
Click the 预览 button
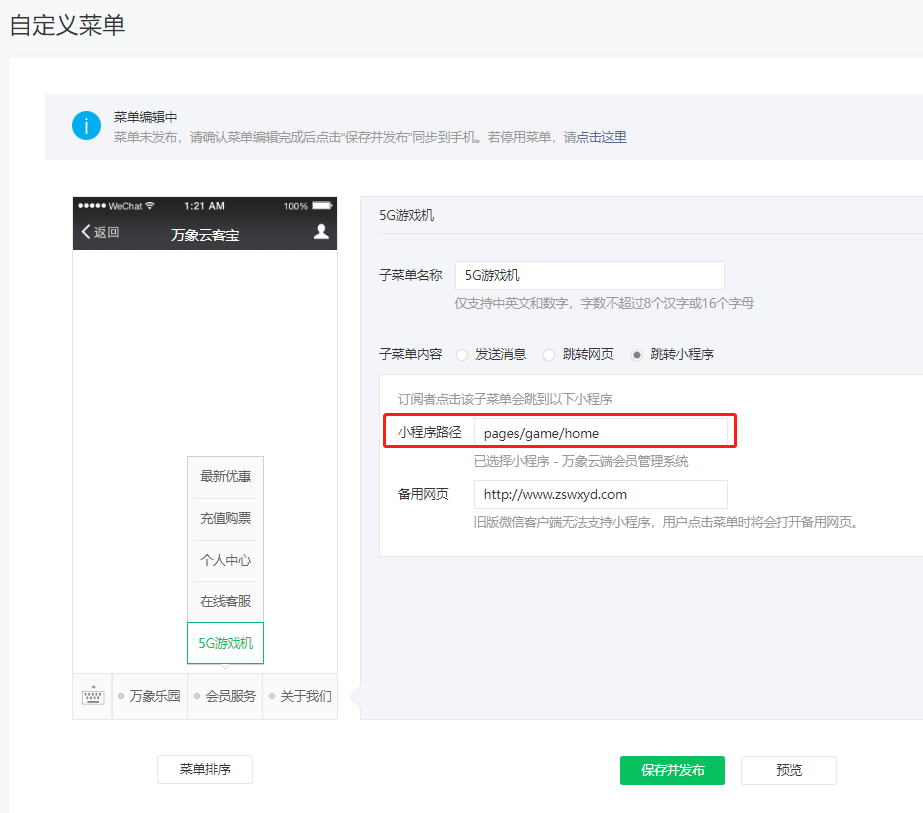point(789,770)
